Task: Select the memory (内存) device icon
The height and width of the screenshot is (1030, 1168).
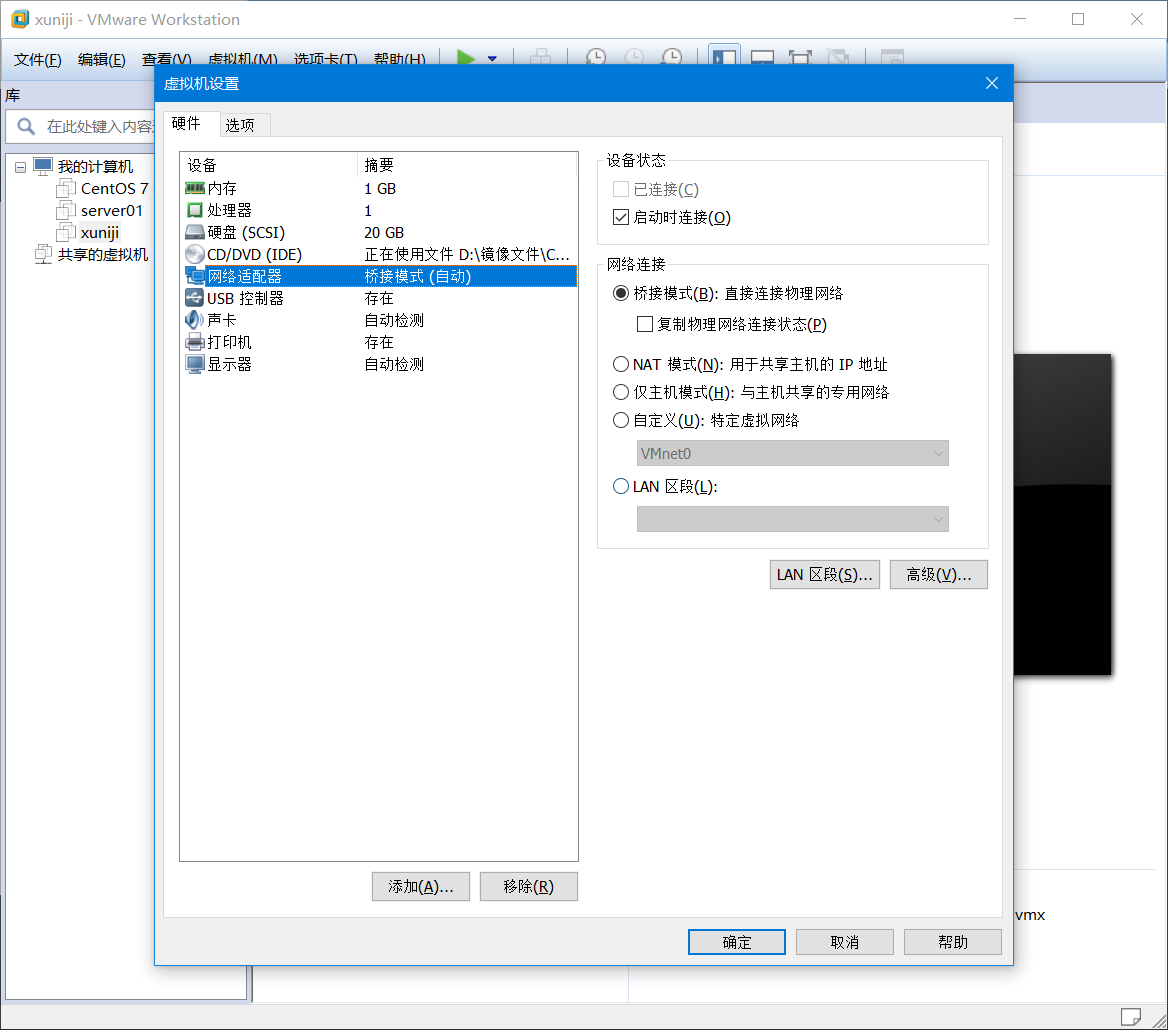Action: click(x=194, y=188)
